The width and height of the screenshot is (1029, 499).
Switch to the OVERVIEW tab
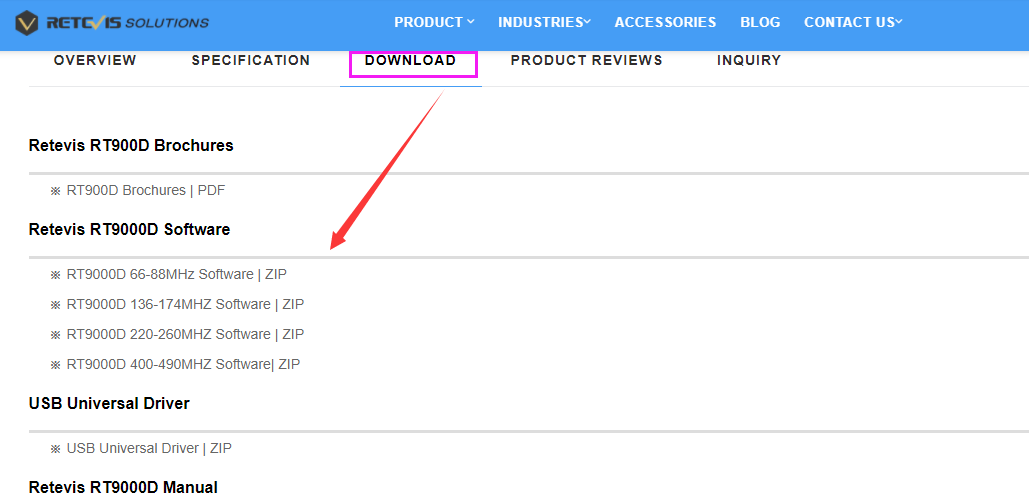pyautogui.click(x=95, y=60)
